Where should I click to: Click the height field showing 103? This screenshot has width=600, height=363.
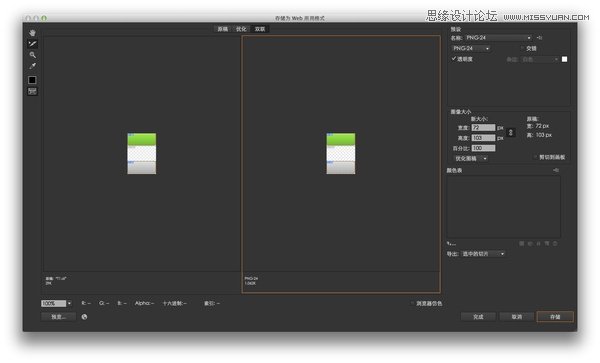483,138
